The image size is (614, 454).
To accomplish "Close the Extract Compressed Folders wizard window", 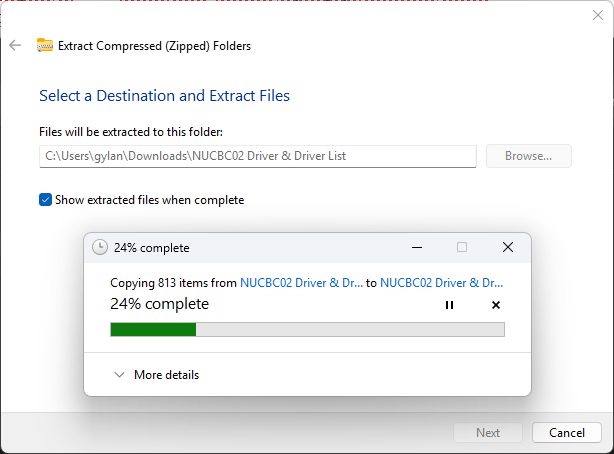I will point(597,15).
